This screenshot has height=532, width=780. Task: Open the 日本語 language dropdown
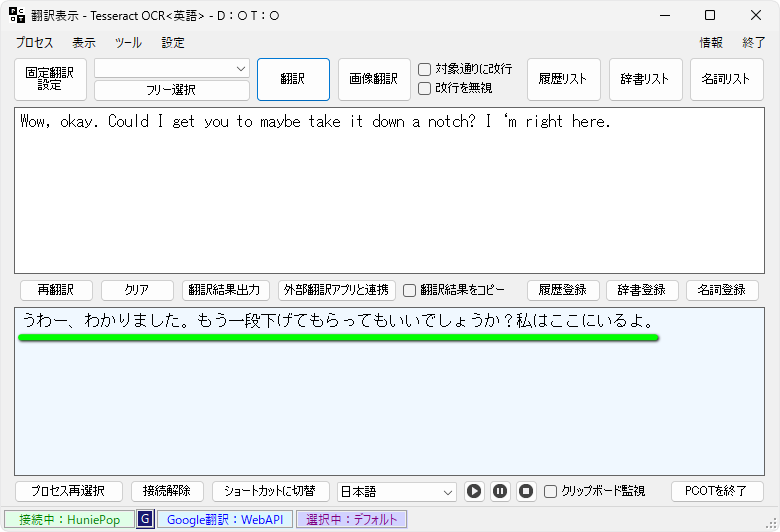tap(396, 492)
